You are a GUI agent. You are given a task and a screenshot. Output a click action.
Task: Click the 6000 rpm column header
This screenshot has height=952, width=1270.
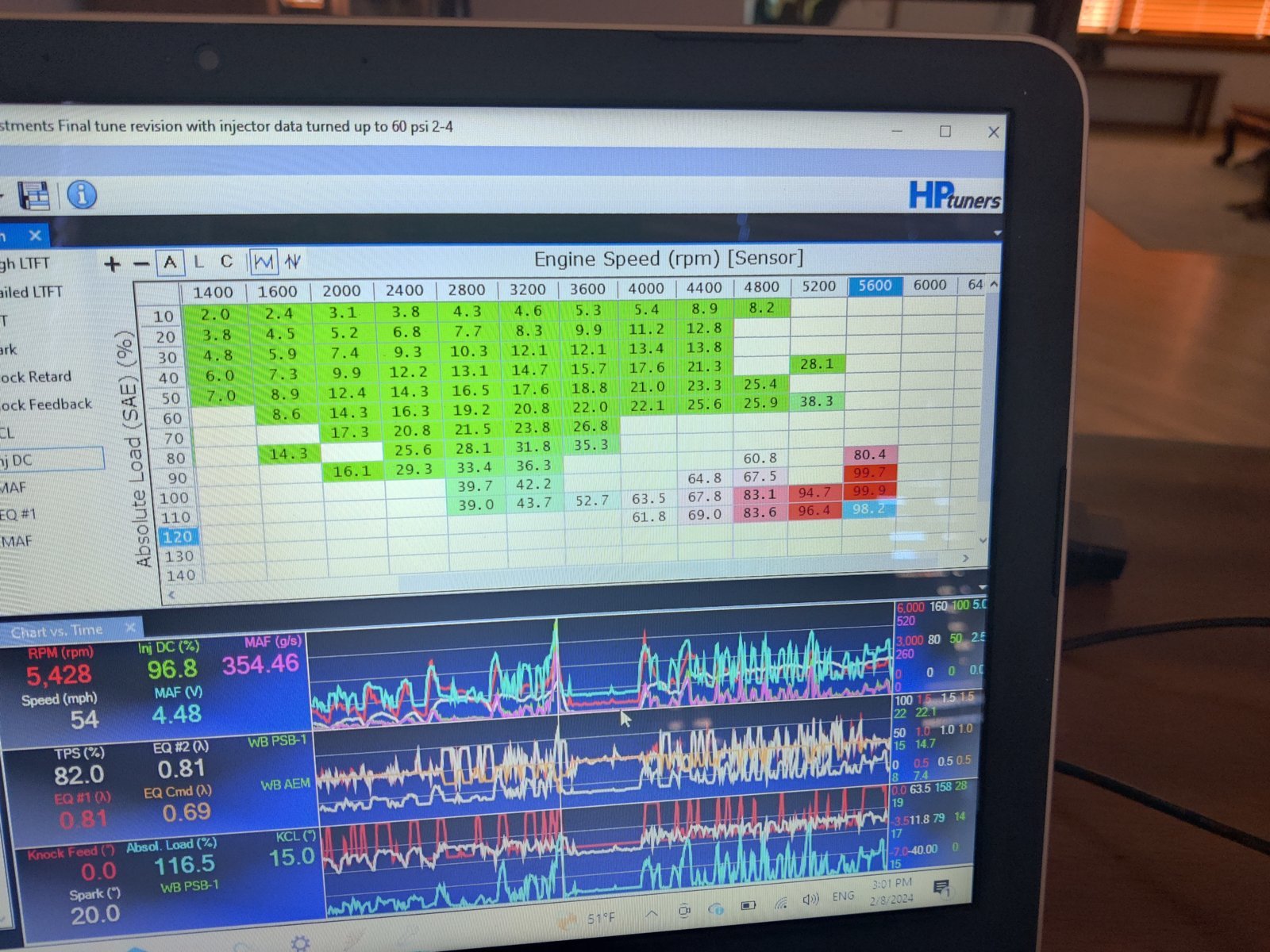(929, 285)
